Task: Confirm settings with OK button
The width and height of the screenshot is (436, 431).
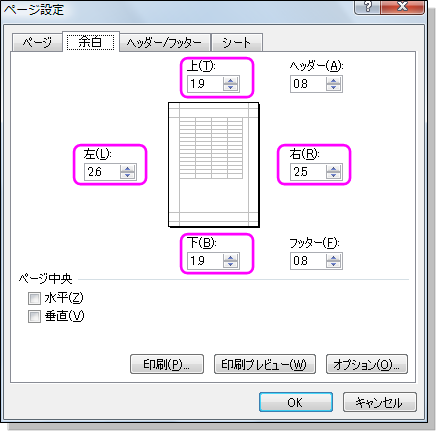Action: click(296, 402)
